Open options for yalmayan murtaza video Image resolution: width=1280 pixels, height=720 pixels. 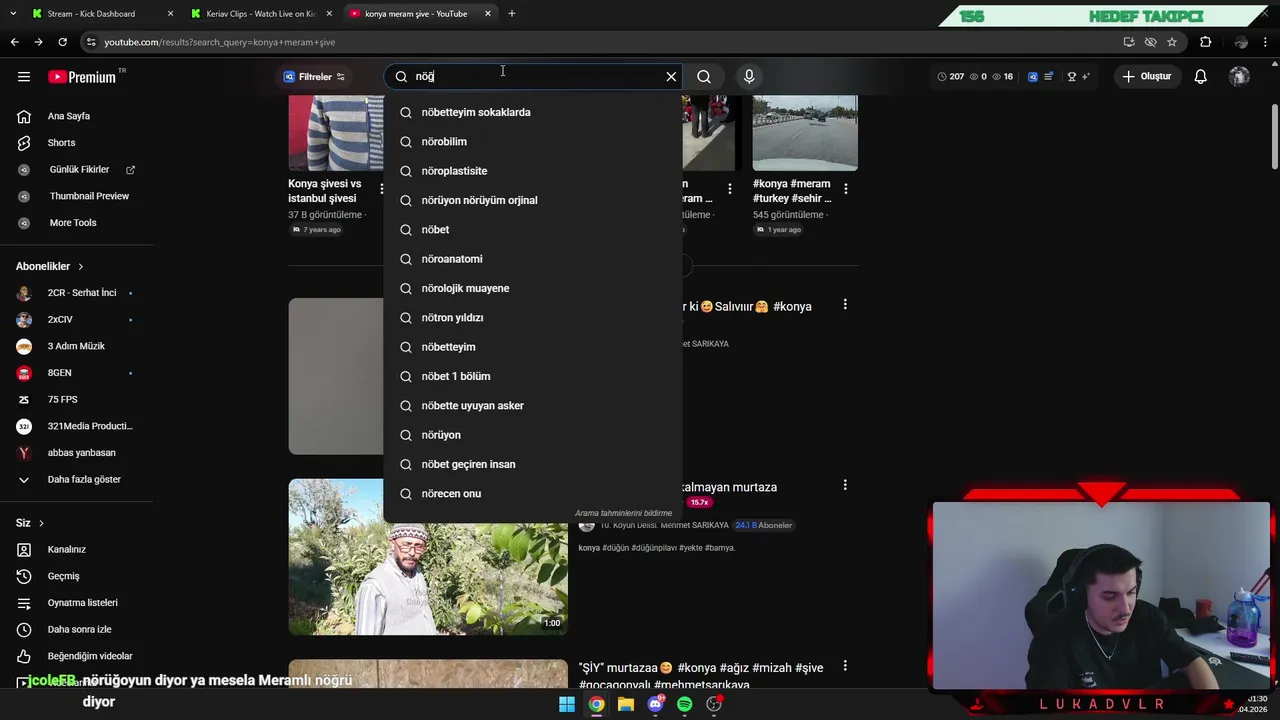point(845,485)
